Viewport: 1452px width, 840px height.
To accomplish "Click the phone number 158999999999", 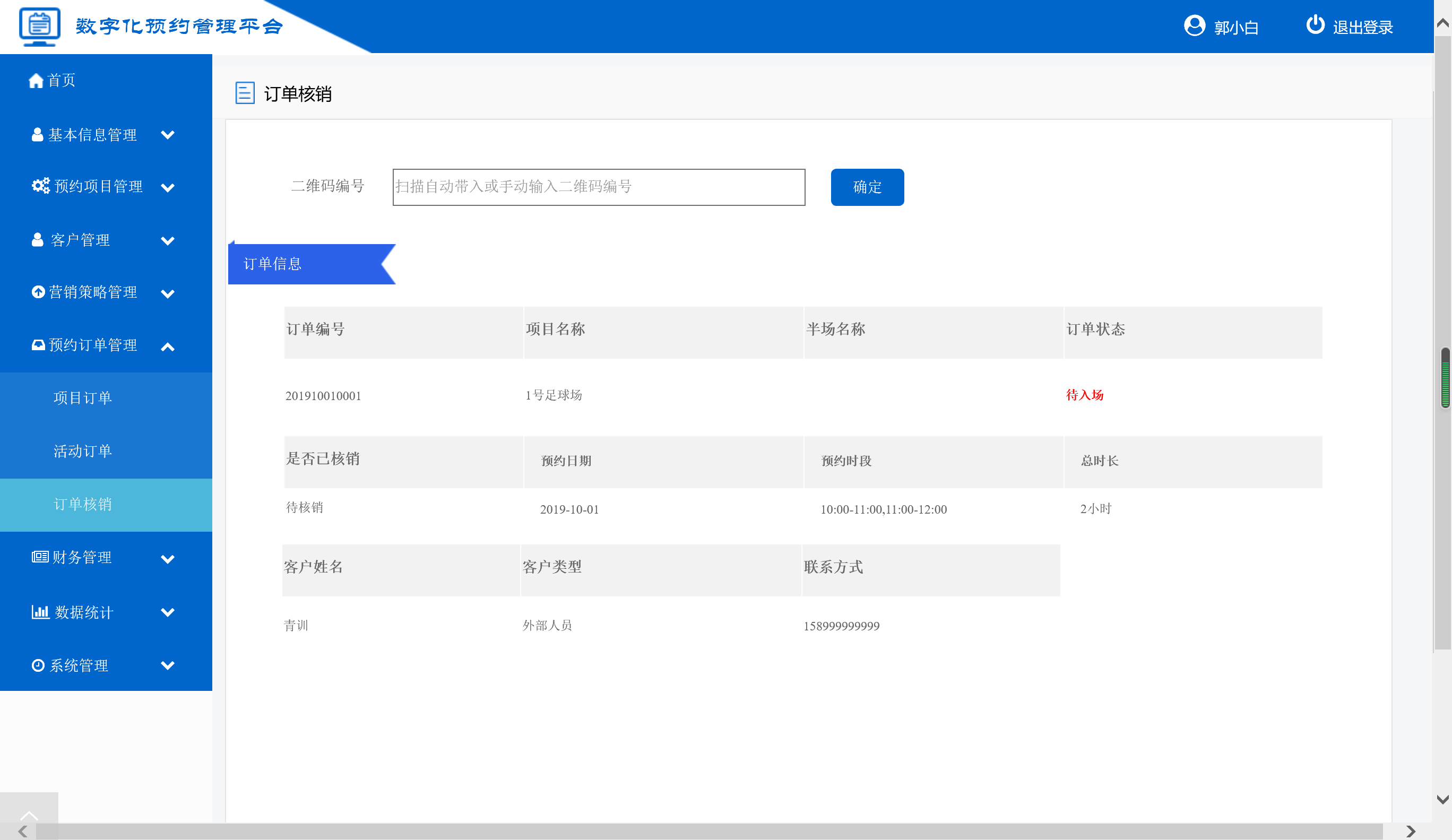I will (x=841, y=626).
